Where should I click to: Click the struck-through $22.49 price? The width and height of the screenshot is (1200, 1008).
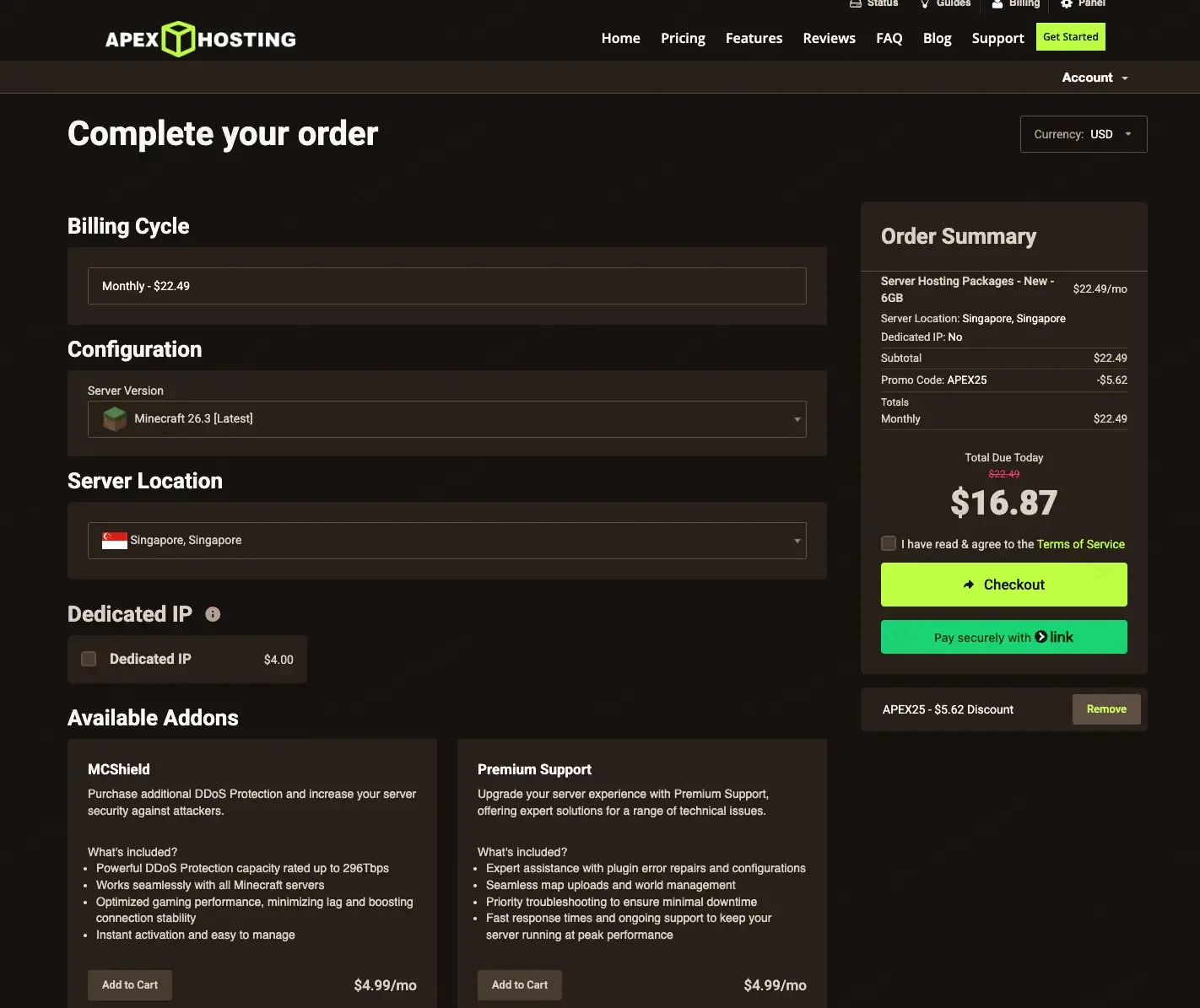click(1004, 474)
